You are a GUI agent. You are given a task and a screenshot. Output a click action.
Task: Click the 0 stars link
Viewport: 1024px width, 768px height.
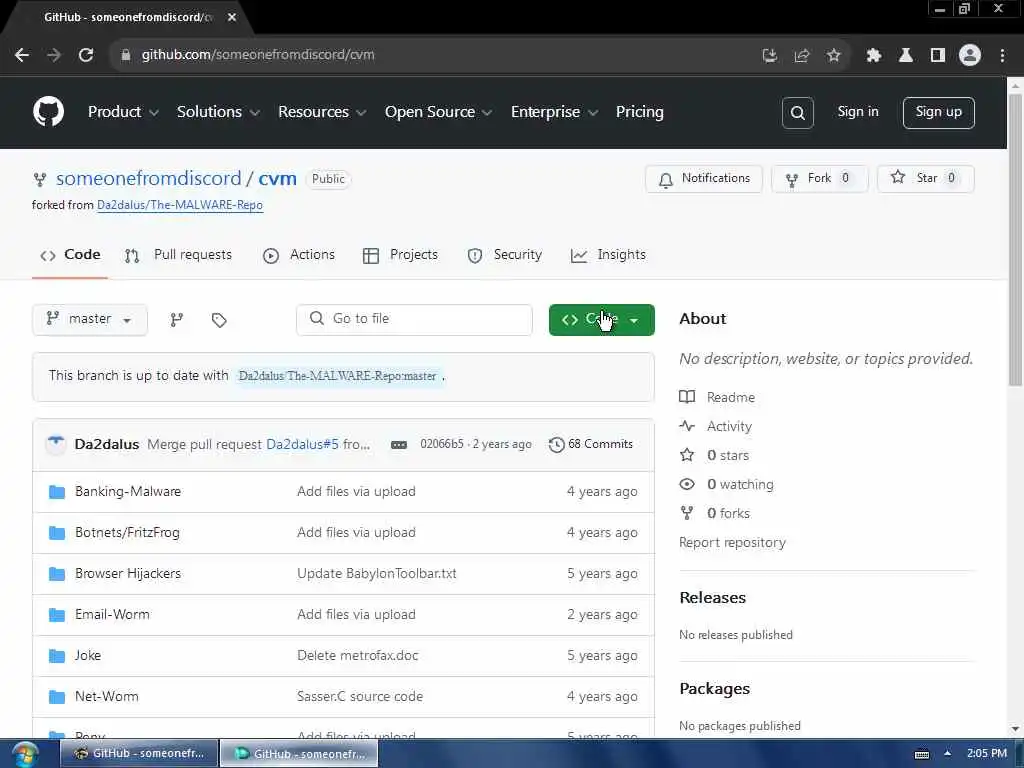click(714, 455)
